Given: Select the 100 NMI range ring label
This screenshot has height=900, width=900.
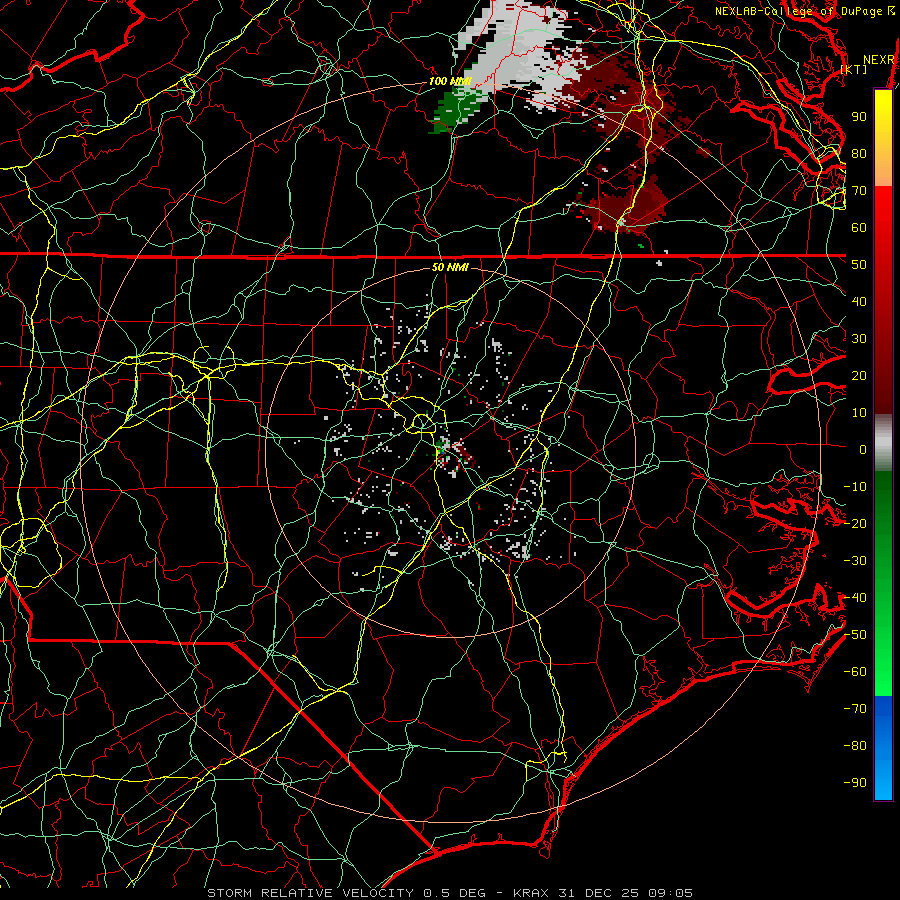Looking at the screenshot, I should 450,81.
